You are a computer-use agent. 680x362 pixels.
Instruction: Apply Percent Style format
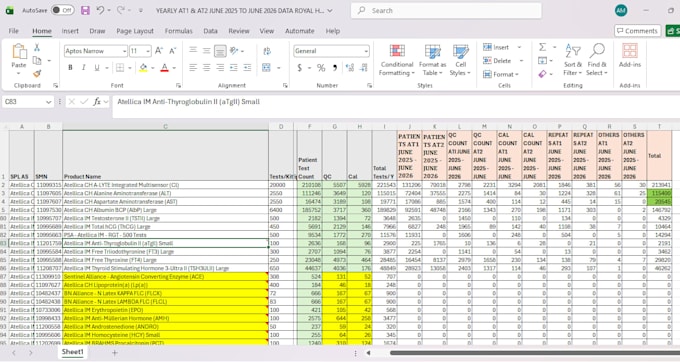pos(321,68)
